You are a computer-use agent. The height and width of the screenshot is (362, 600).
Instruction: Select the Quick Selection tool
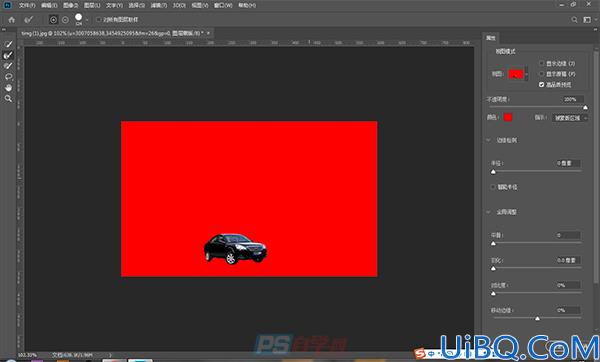pyautogui.click(x=8, y=44)
